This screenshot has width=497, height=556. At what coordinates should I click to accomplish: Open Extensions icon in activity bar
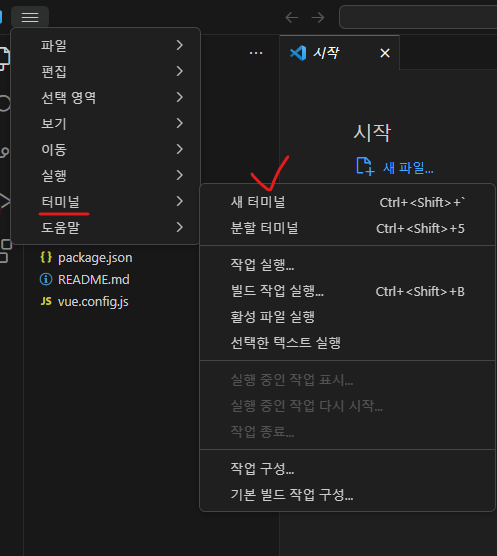(x=5, y=251)
